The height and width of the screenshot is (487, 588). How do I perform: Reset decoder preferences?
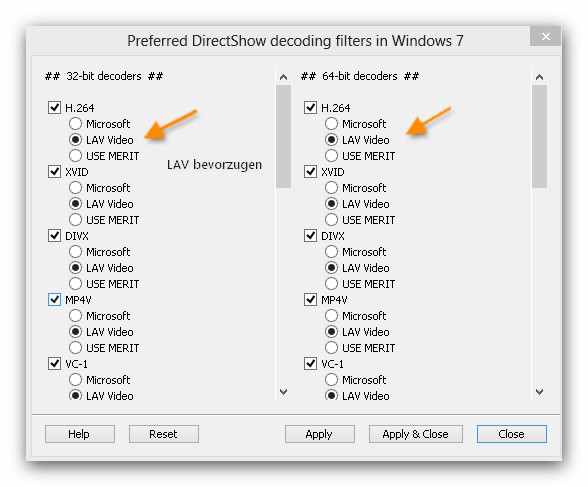164,434
